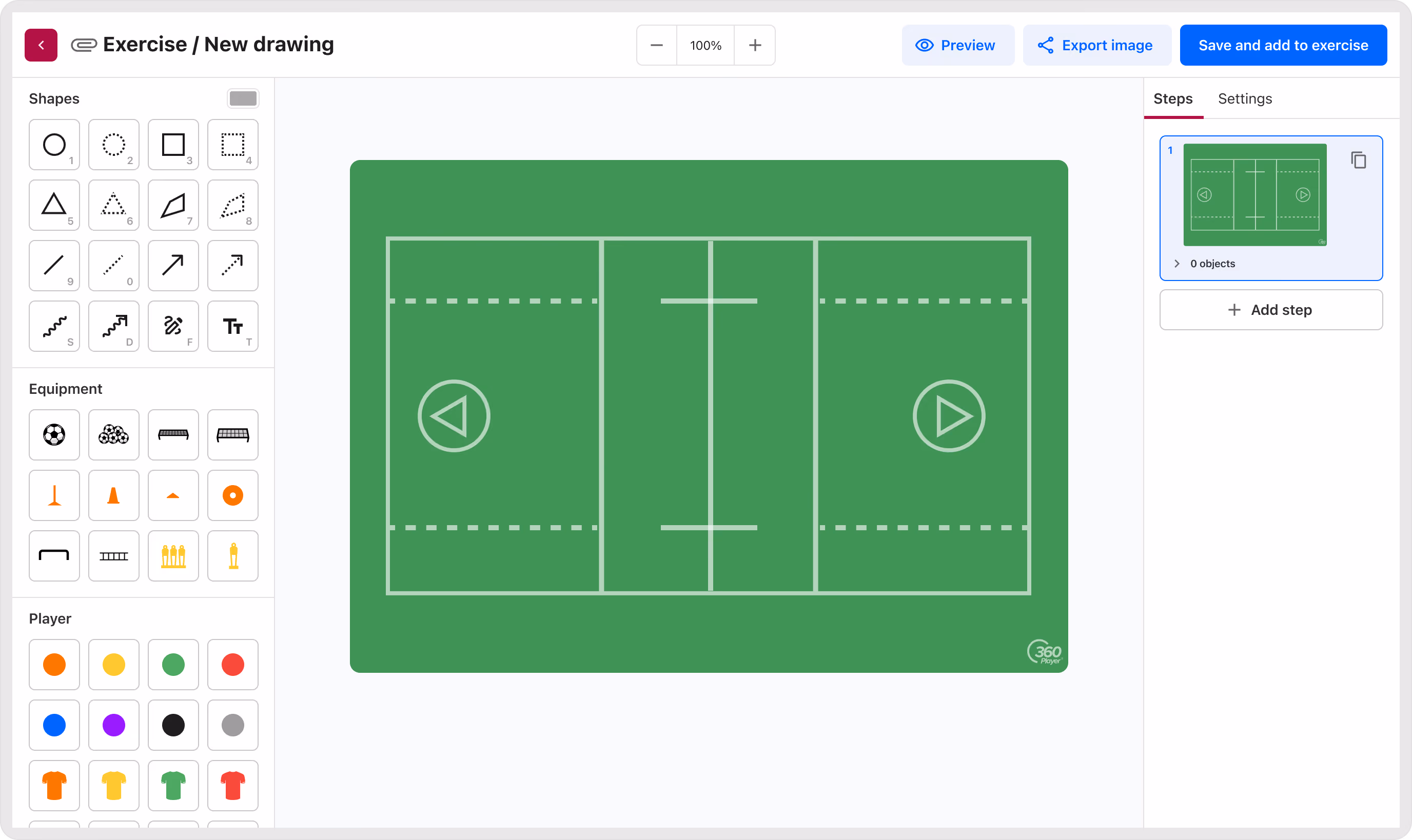Click Save and add to exercise
The image size is (1412, 840).
pyautogui.click(x=1283, y=45)
